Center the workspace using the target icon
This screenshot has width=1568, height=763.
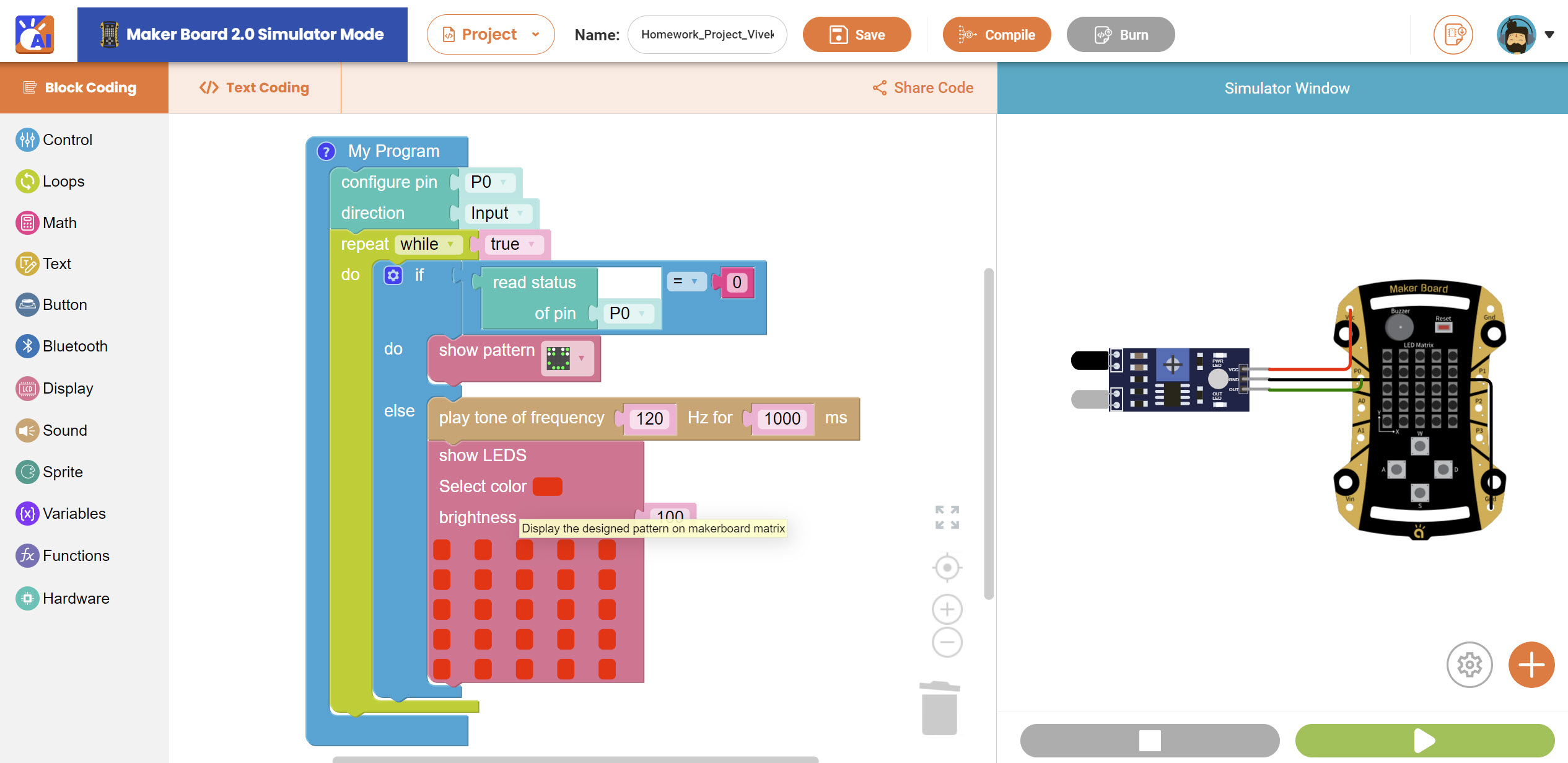pyautogui.click(x=947, y=568)
